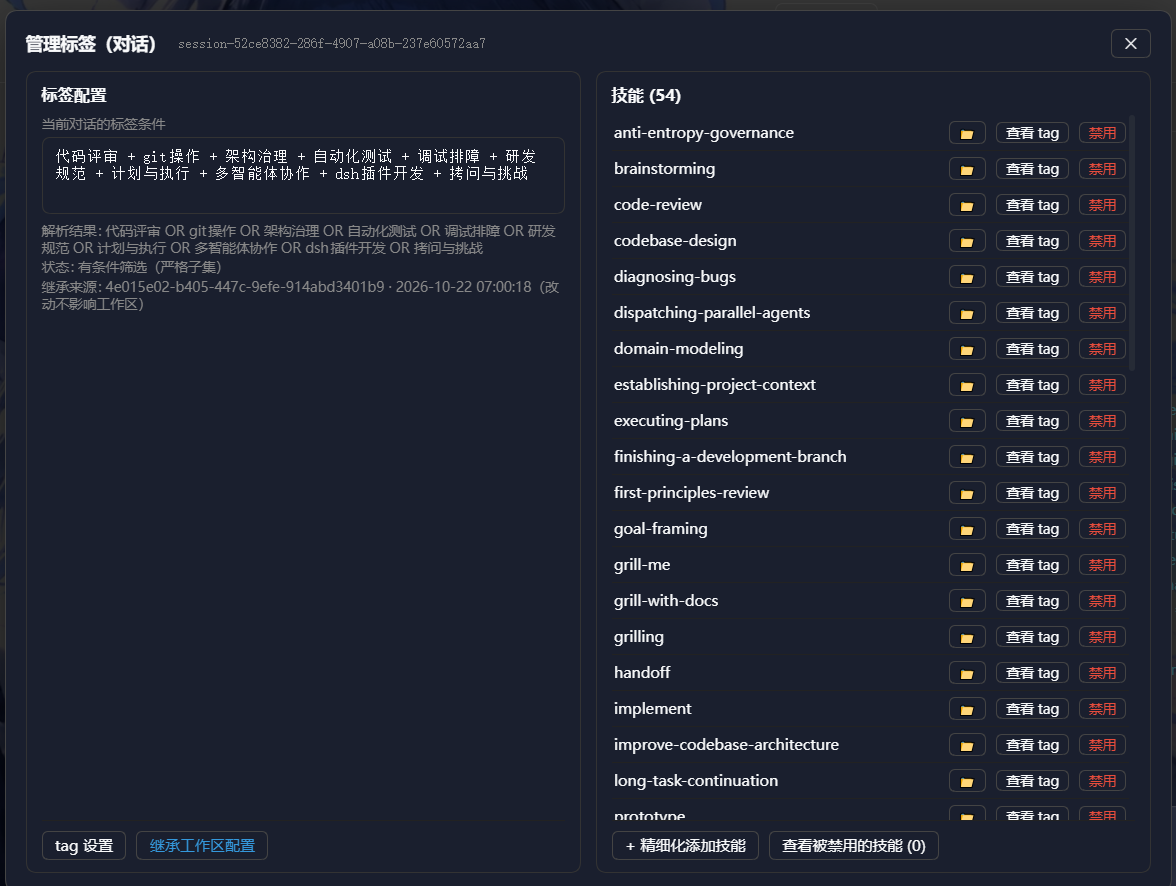Disable the grilling skill
The height and width of the screenshot is (886, 1176).
coord(1102,638)
